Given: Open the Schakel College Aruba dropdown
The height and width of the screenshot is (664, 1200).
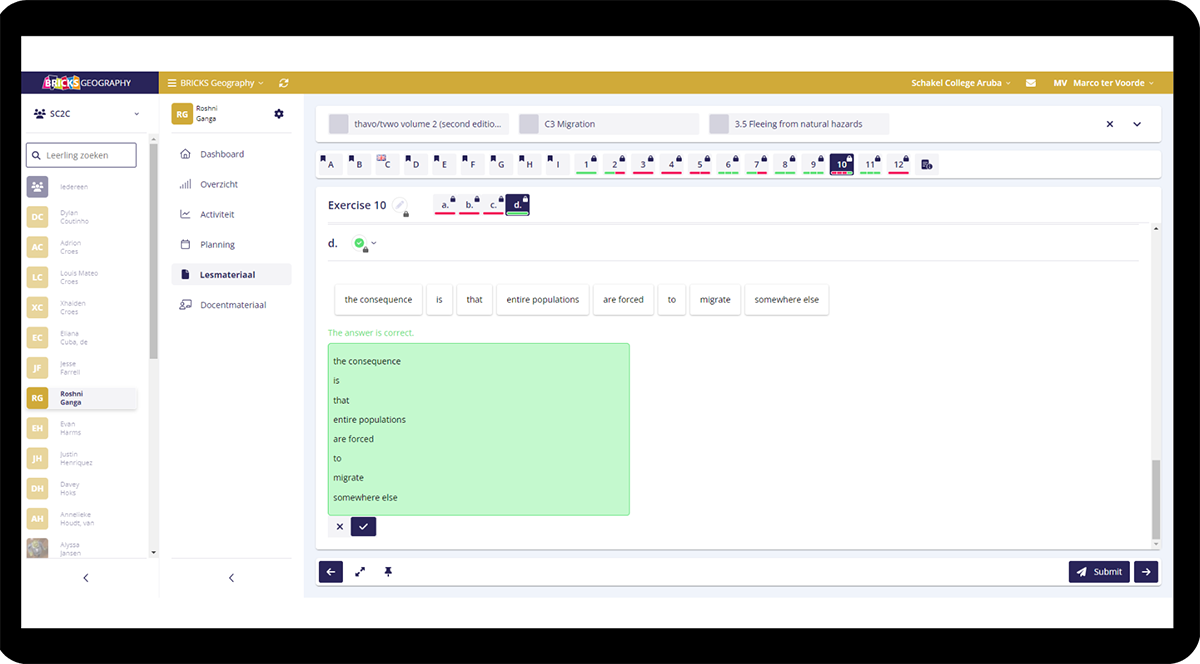Looking at the screenshot, I should click(960, 83).
